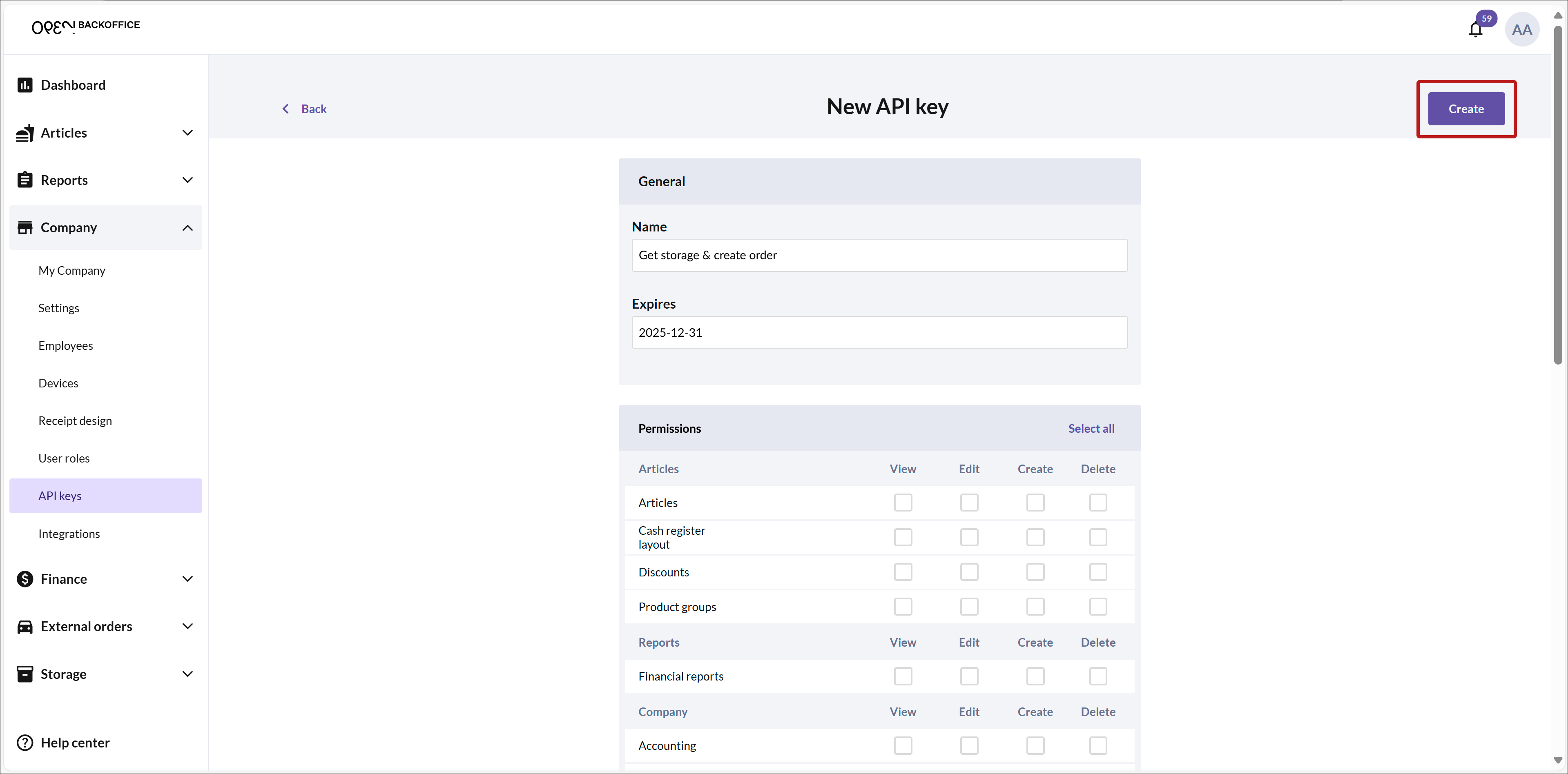Click the Name input field
This screenshot has height=774, width=1568.
(879, 255)
